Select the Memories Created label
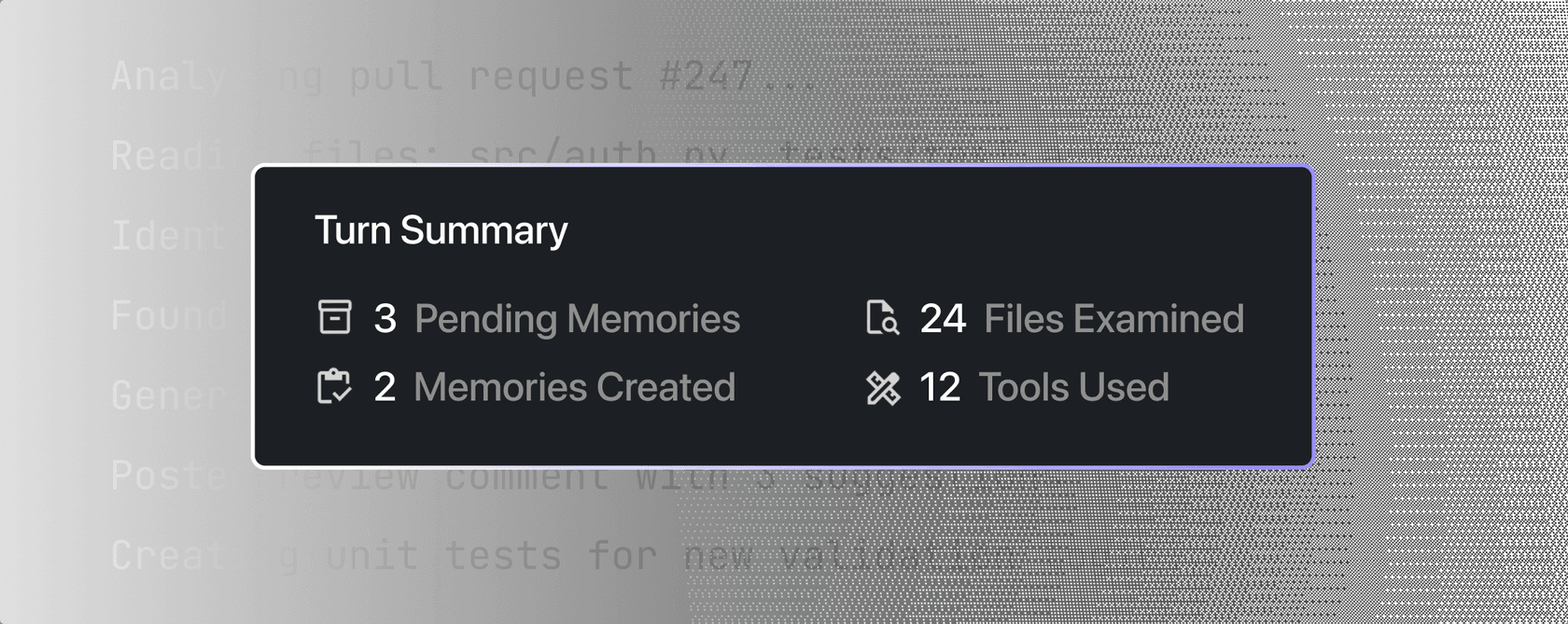This screenshot has width=1568, height=624. tap(574, 388)
